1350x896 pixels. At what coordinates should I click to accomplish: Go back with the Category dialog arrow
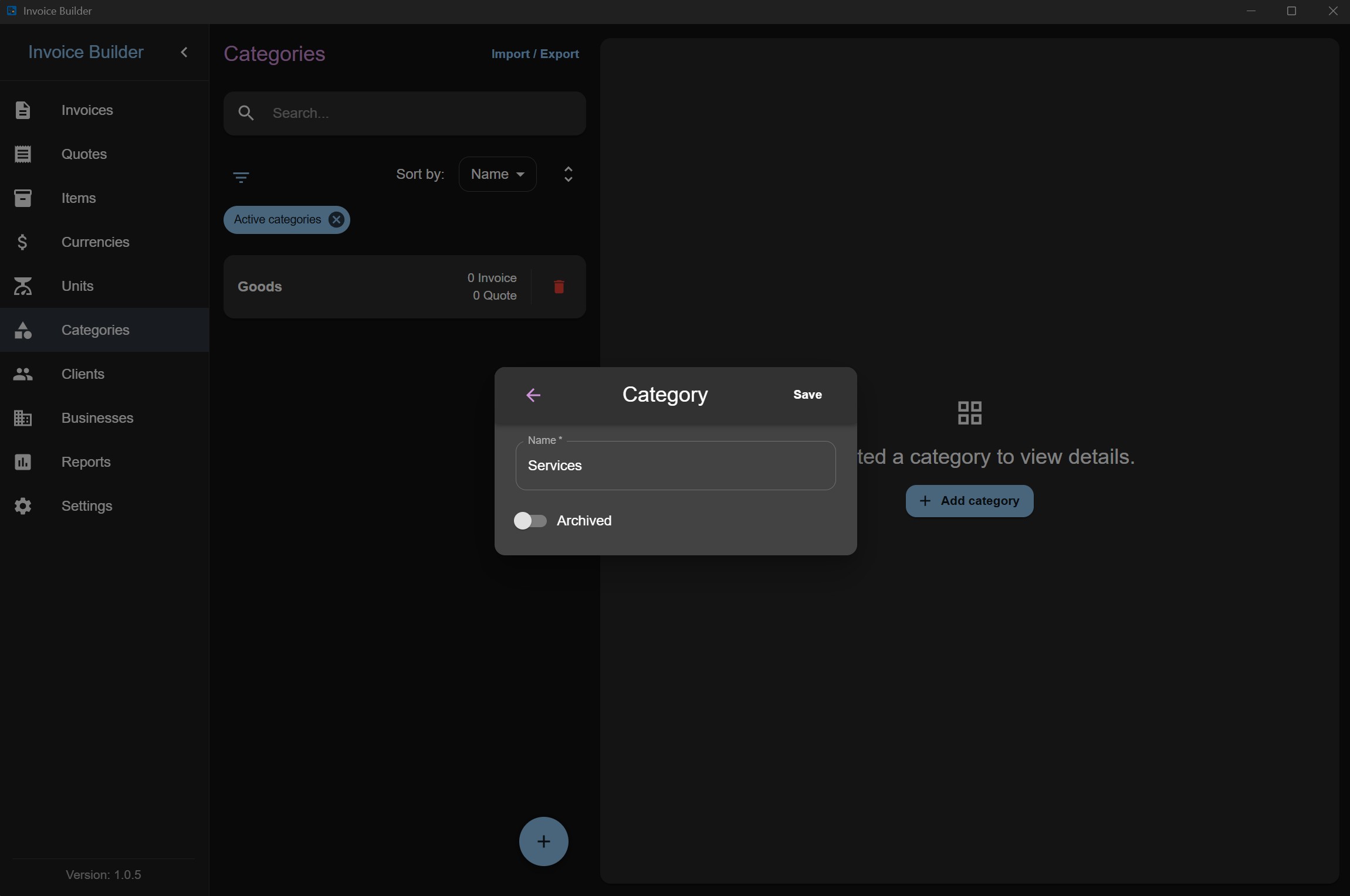(533, 395)
